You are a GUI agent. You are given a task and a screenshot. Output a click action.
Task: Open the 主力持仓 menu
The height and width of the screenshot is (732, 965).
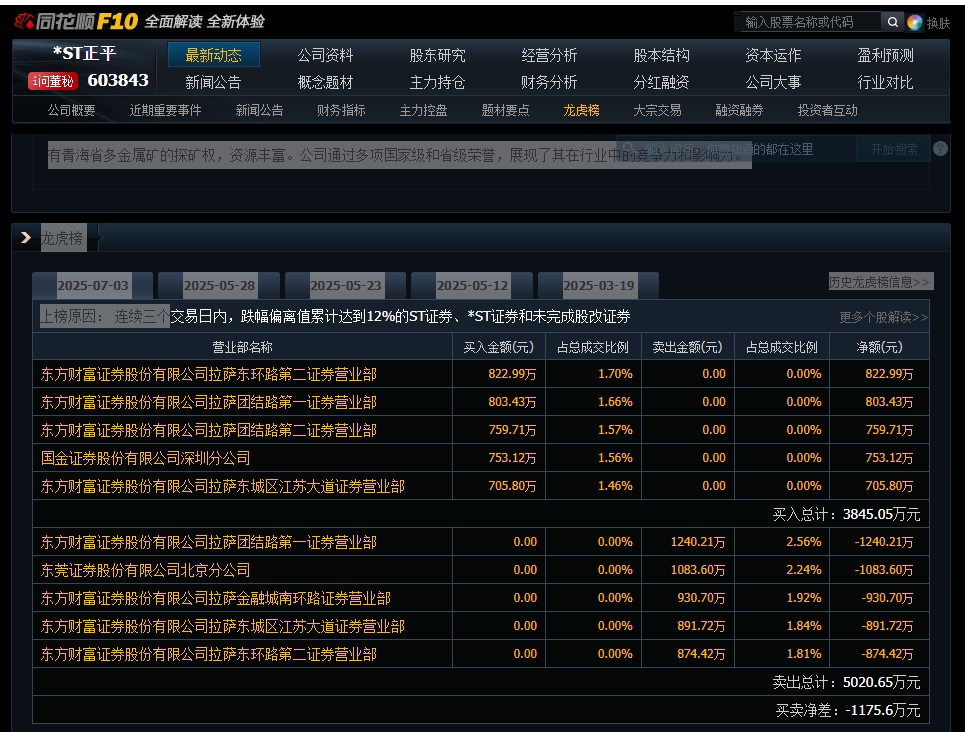pos(438,82)
